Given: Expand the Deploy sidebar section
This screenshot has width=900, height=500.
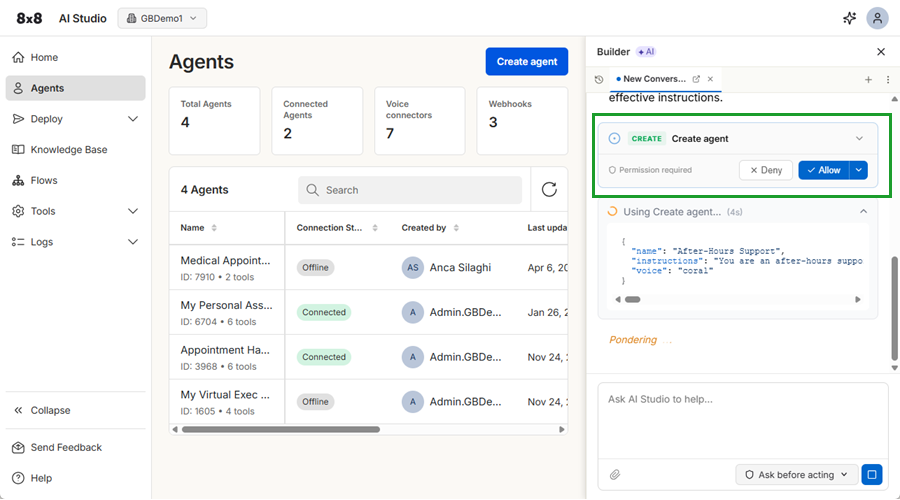Looking at the screenshot, I should click(75, 119).
